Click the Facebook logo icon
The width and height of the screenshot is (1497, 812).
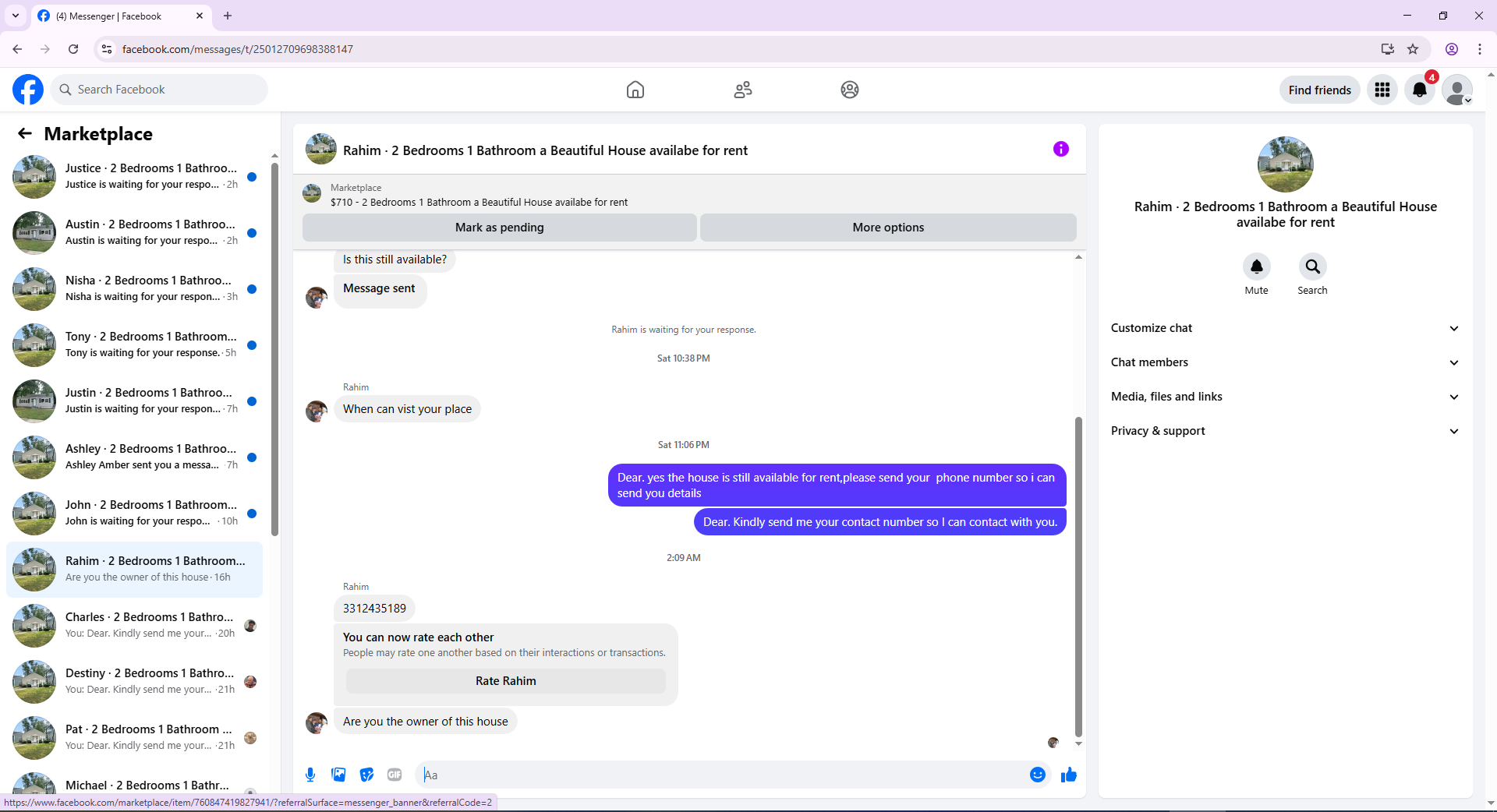pos(28,90)
